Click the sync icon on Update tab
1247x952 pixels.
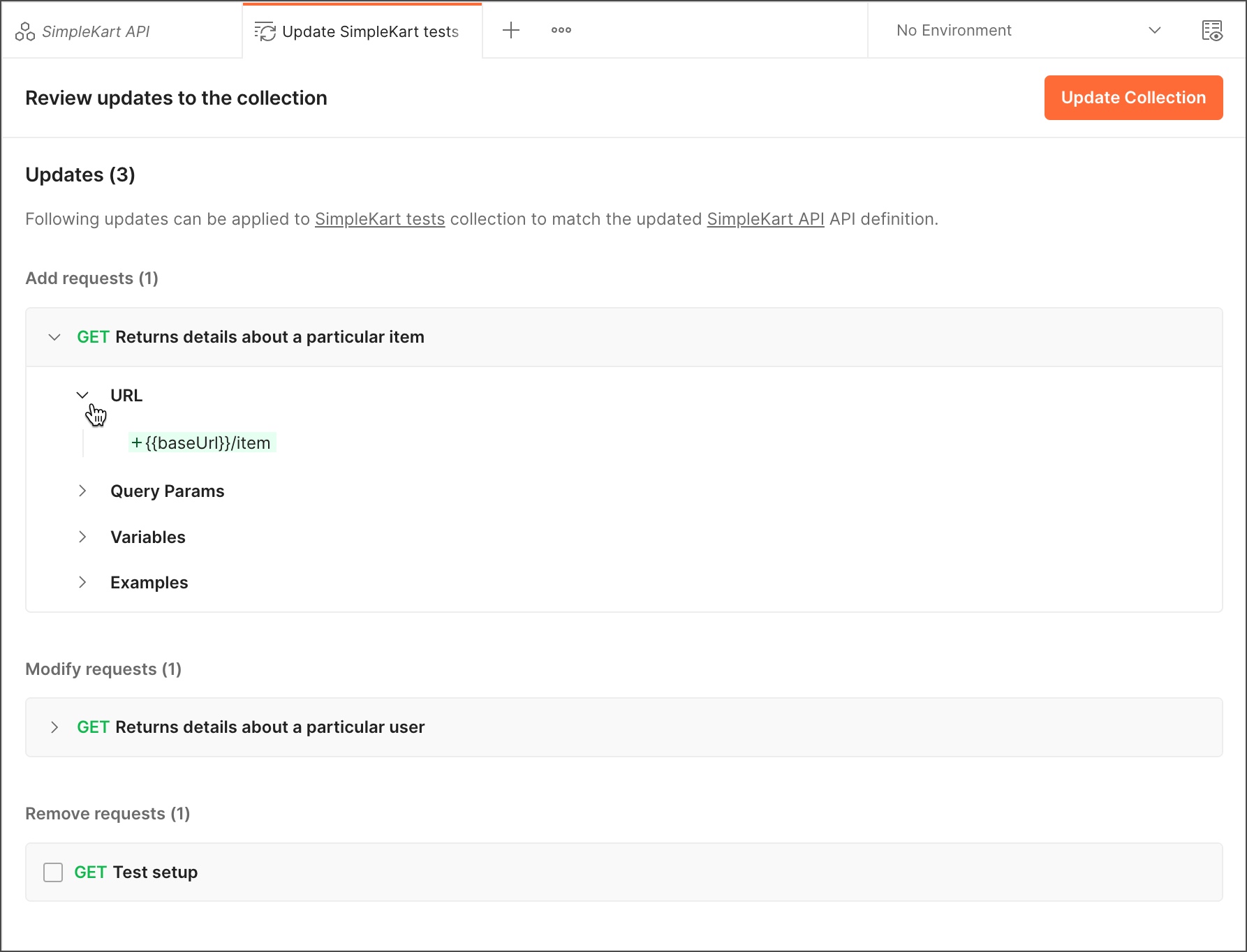click(x=265, y=31)
